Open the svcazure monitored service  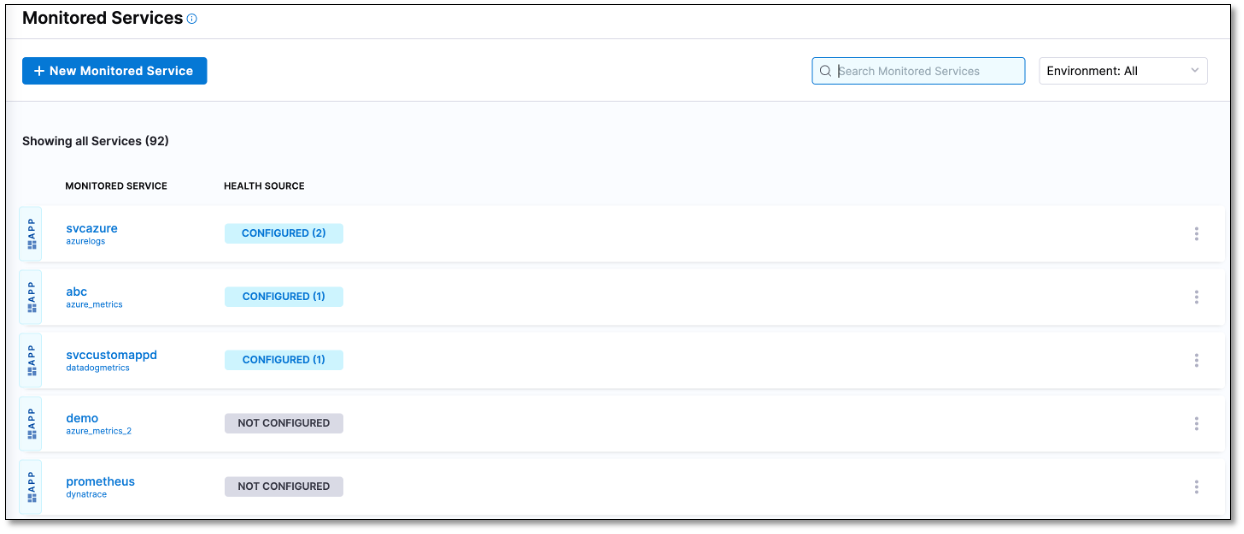[92, 228]
